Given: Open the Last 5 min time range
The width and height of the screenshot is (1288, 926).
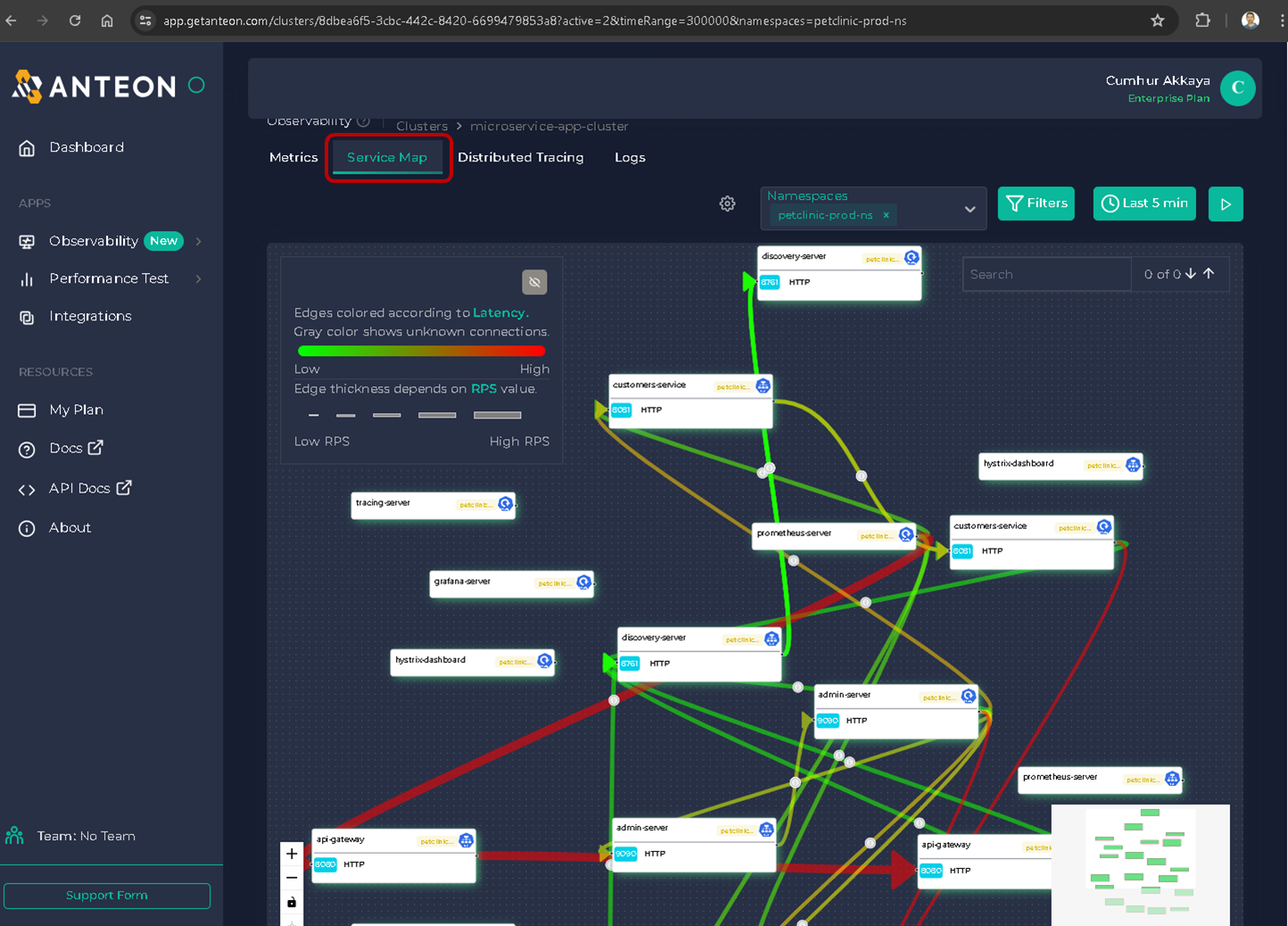Looking at the screenshot, I should pos(1144,203).
